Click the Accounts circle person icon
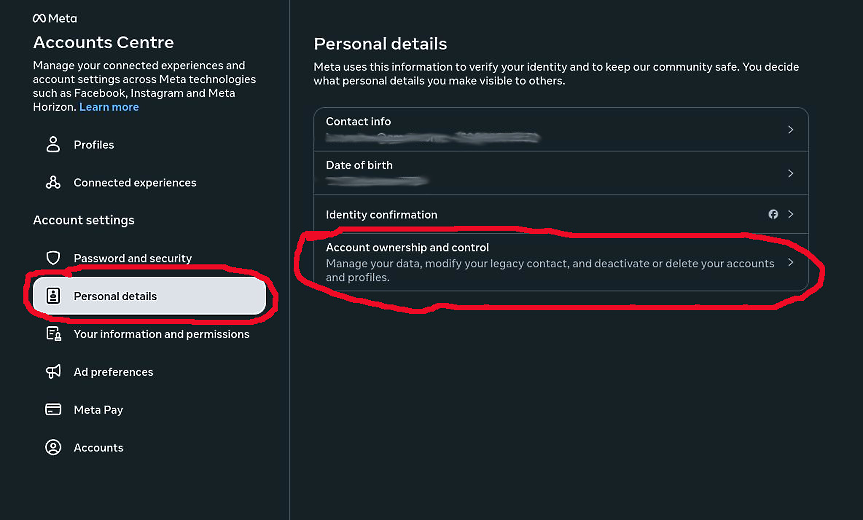This screenshot has width=863, height=520. coord(53,447)
